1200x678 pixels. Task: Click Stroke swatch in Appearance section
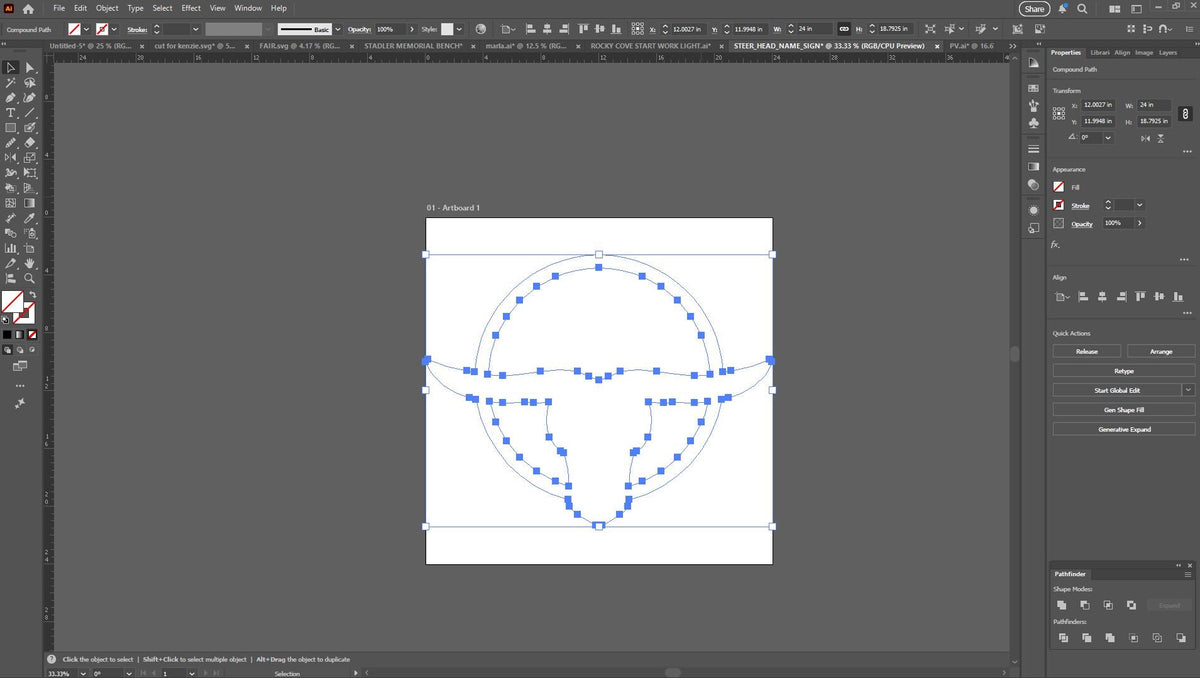click(x=1059, y=205)
